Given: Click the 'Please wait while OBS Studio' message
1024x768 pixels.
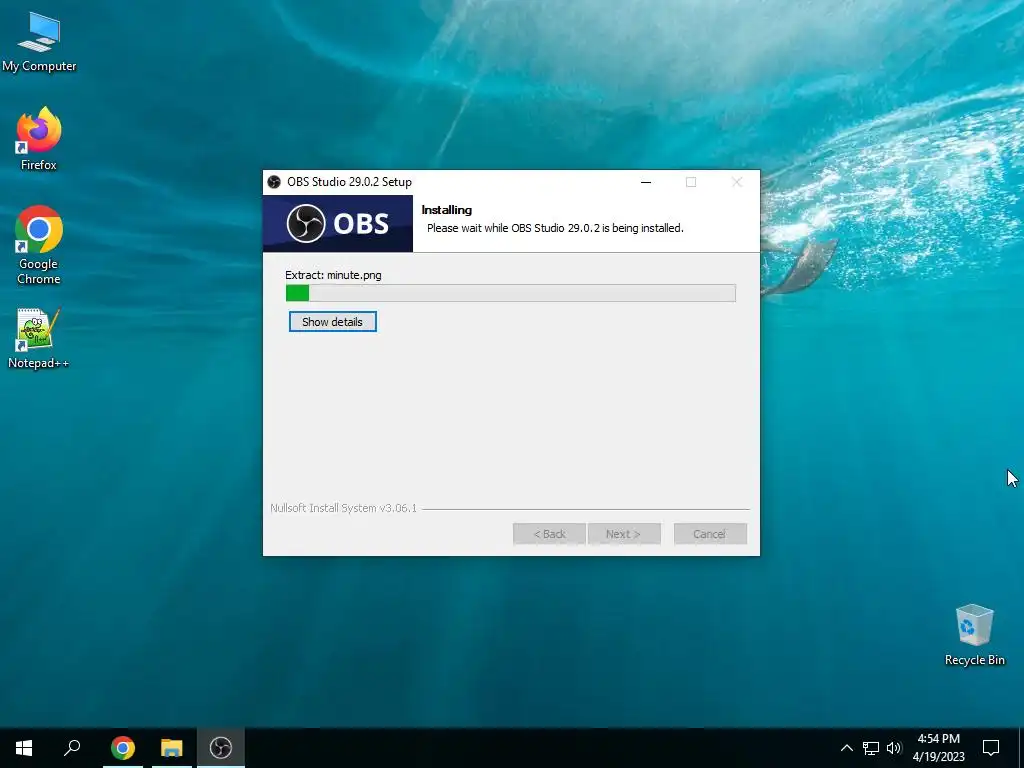Looking at the screenshot, I should coord(555,228).
